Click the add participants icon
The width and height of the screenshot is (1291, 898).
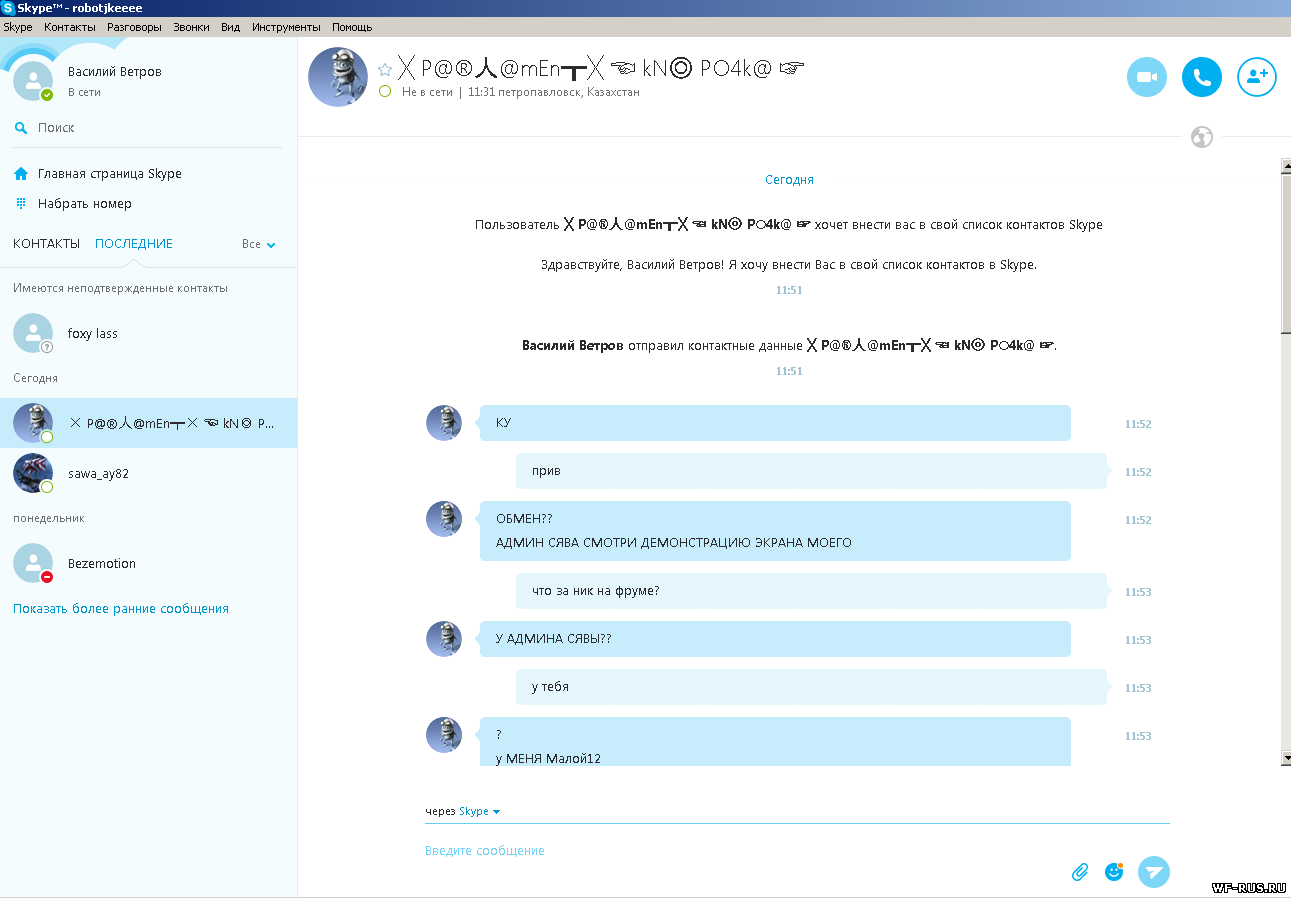1257,77
